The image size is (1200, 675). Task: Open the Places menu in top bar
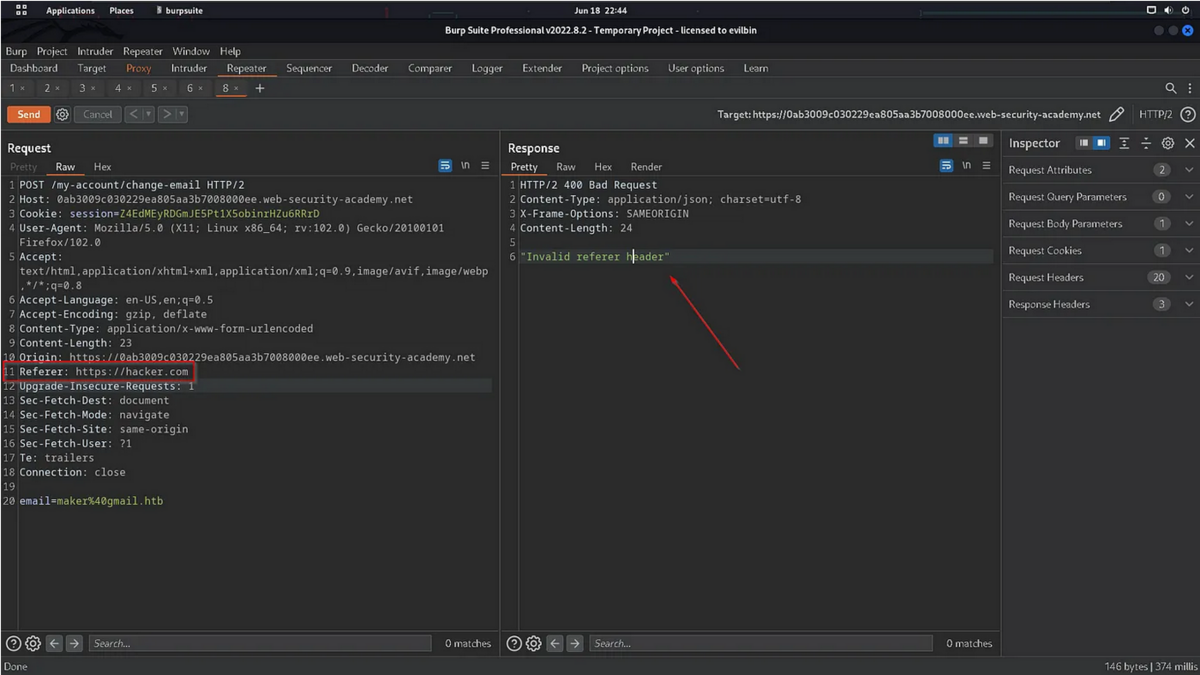[x=121, y=11]
